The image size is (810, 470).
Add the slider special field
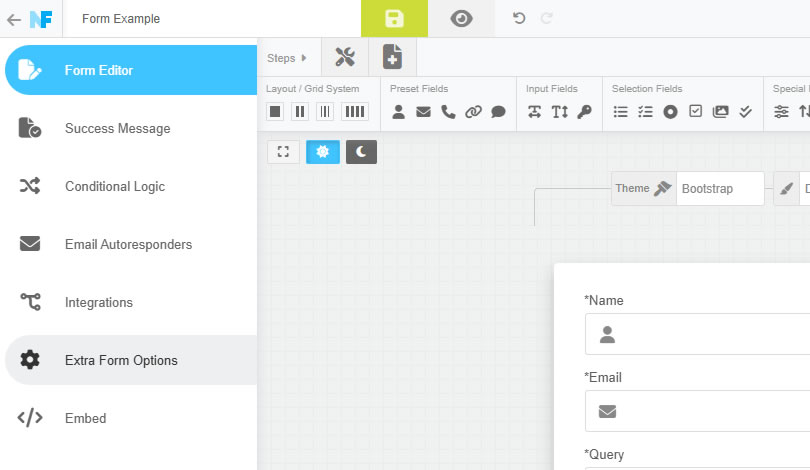tap(781, 112)
